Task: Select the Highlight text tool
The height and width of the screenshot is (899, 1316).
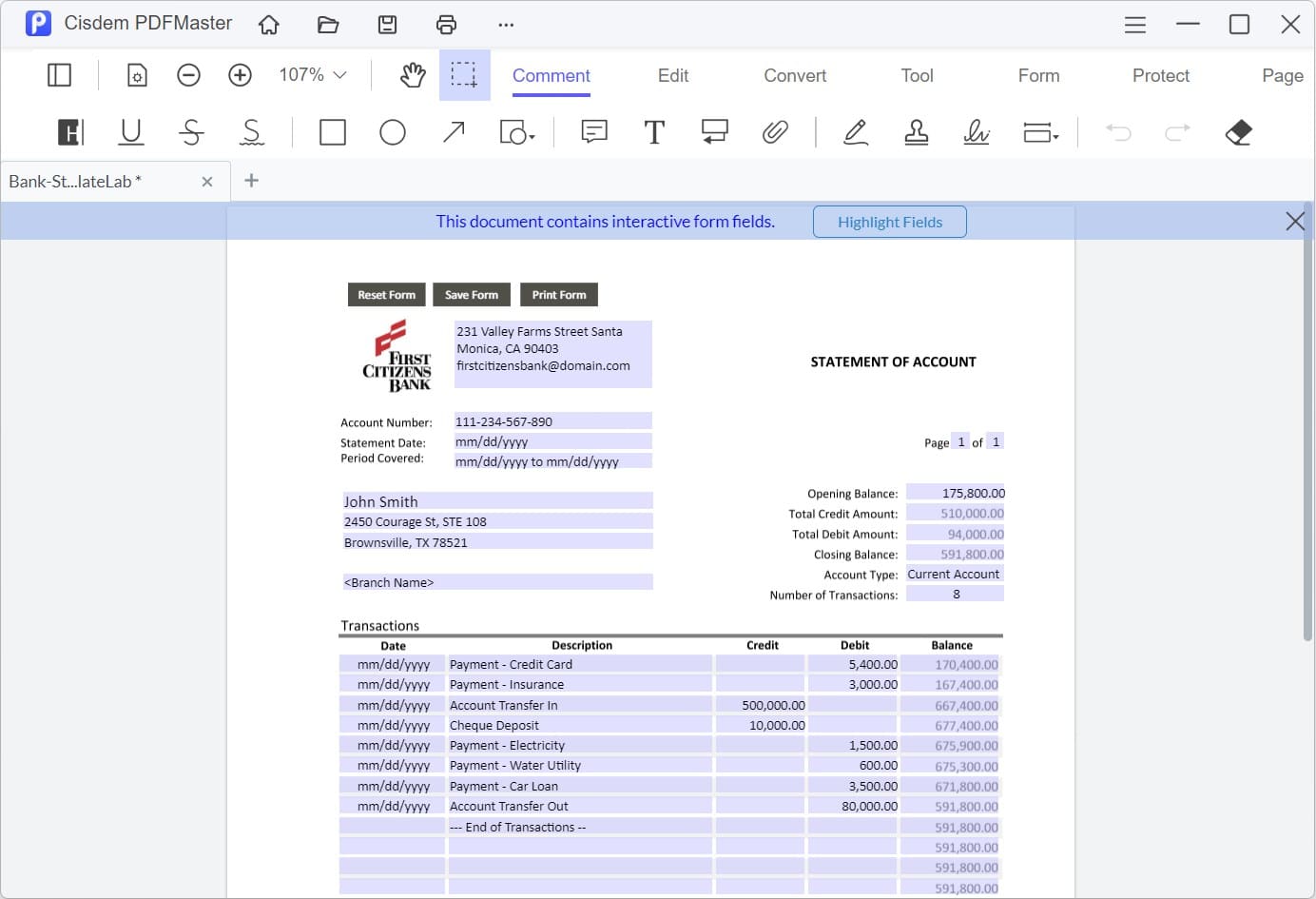Action: click(69, 132)
